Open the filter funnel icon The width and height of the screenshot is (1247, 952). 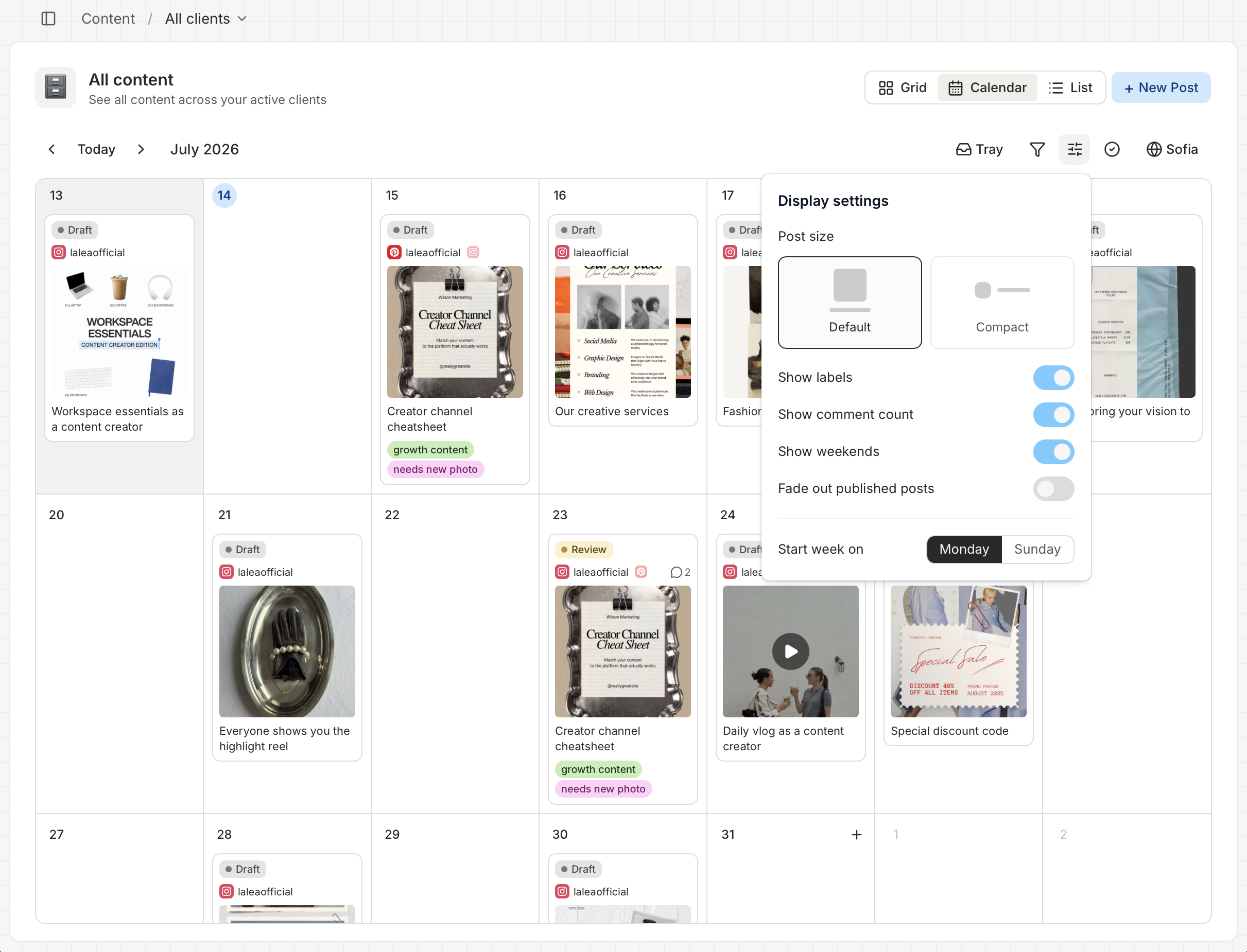click(1037, 150)
